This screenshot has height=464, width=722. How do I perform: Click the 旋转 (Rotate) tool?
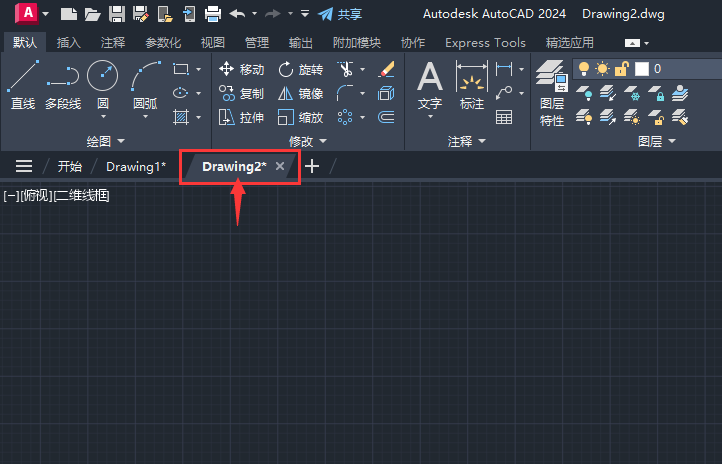[300, 69]
